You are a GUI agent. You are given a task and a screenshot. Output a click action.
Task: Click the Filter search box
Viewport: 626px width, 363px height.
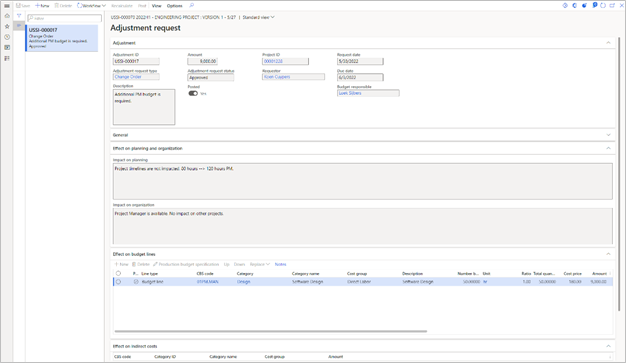(x=64, y=18)
